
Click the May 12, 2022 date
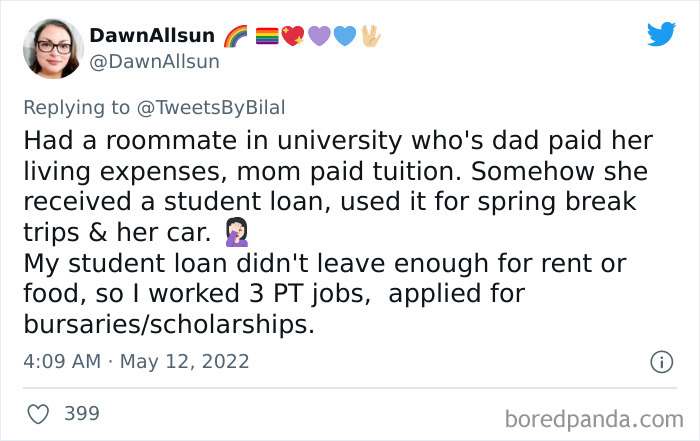(184, 361)
